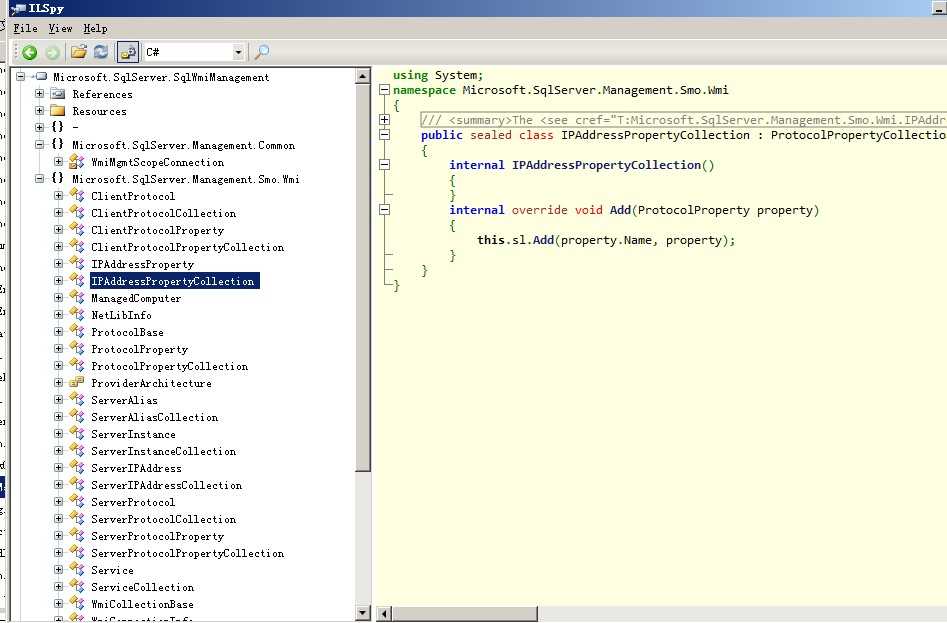Select ServerAliasCollection in the tree

coord(155,417)
